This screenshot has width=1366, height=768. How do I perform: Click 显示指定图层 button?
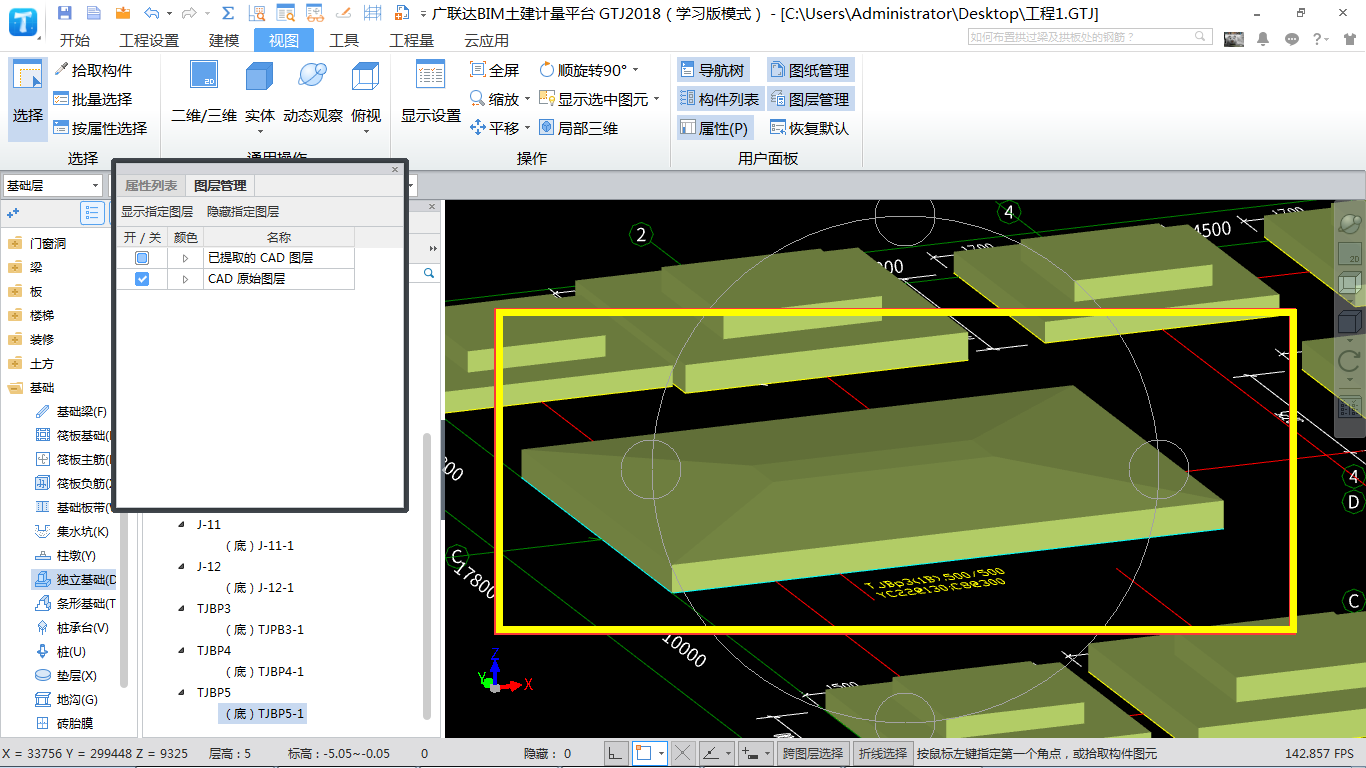click(x=157, y=212)
